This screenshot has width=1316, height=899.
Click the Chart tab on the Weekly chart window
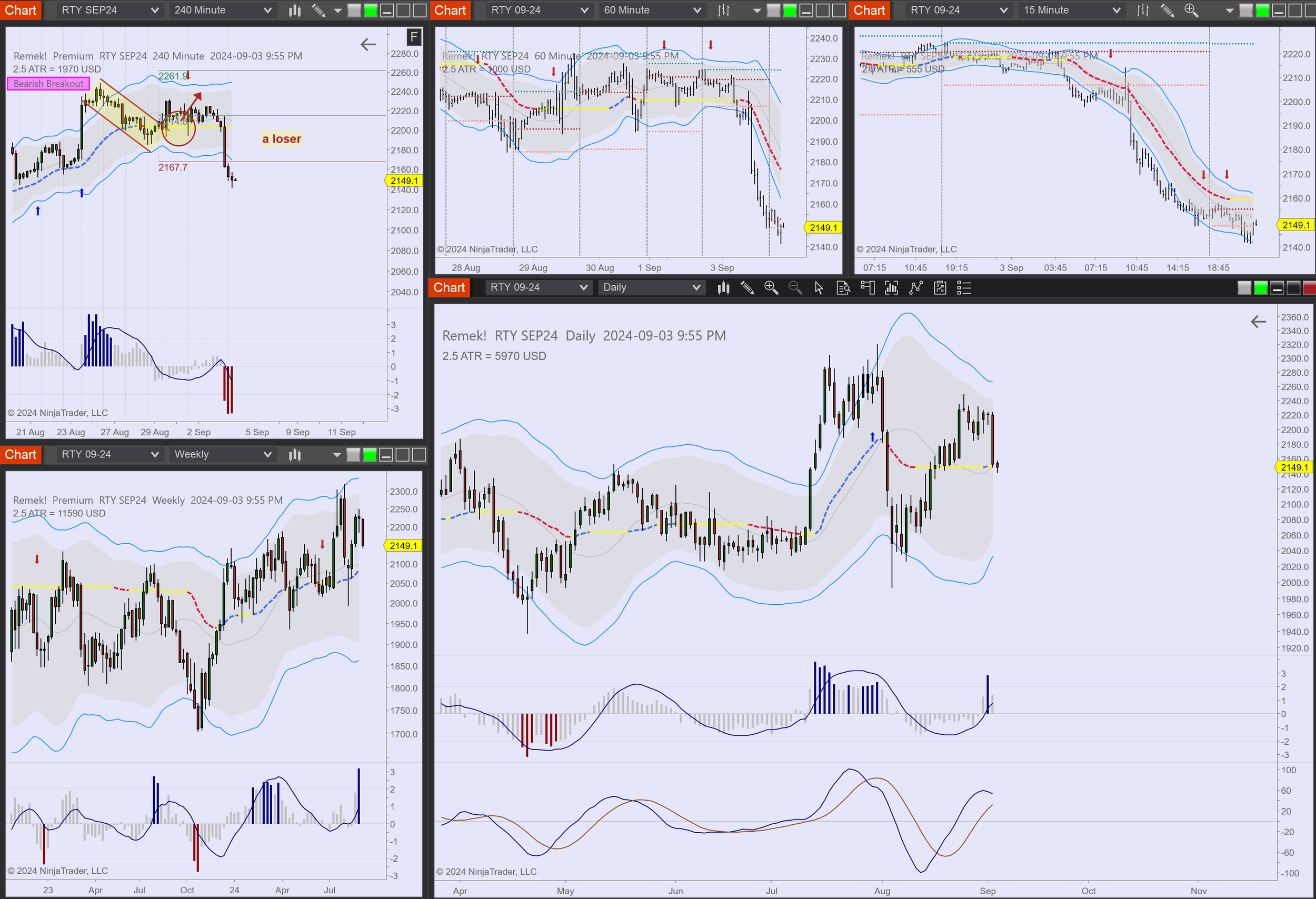point(21,454)
